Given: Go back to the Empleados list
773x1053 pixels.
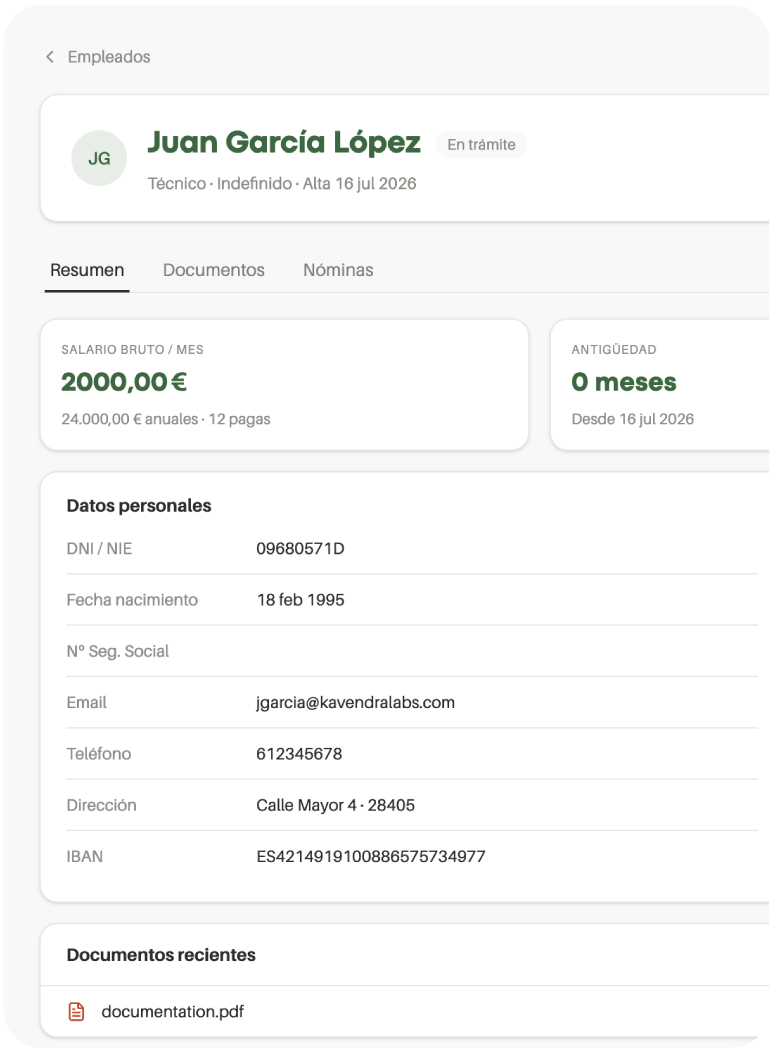Looking at the screenshot, I should coord(108,57).
